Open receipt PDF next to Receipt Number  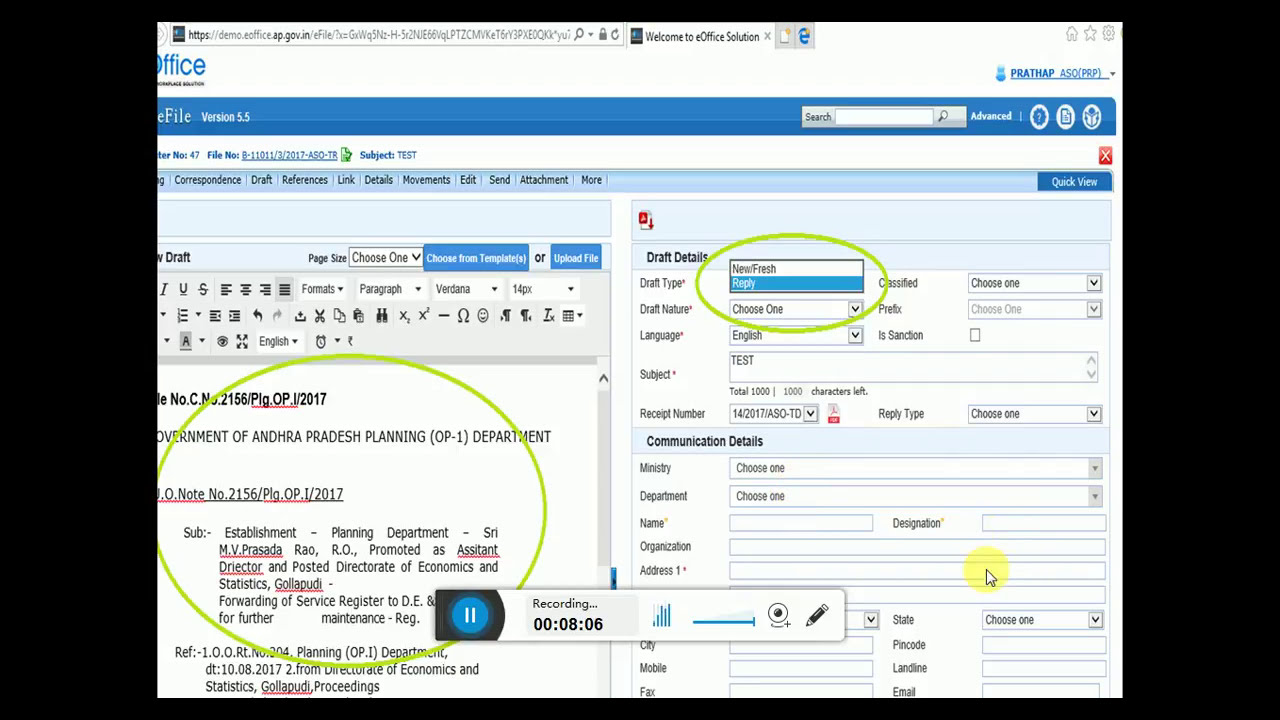pos(833,414)
